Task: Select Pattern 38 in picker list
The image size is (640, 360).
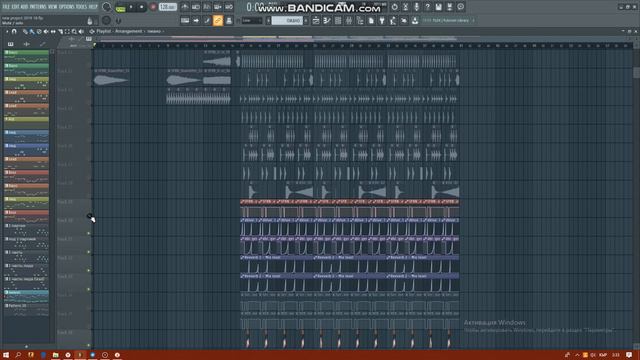Action: (x=27, y=309)
